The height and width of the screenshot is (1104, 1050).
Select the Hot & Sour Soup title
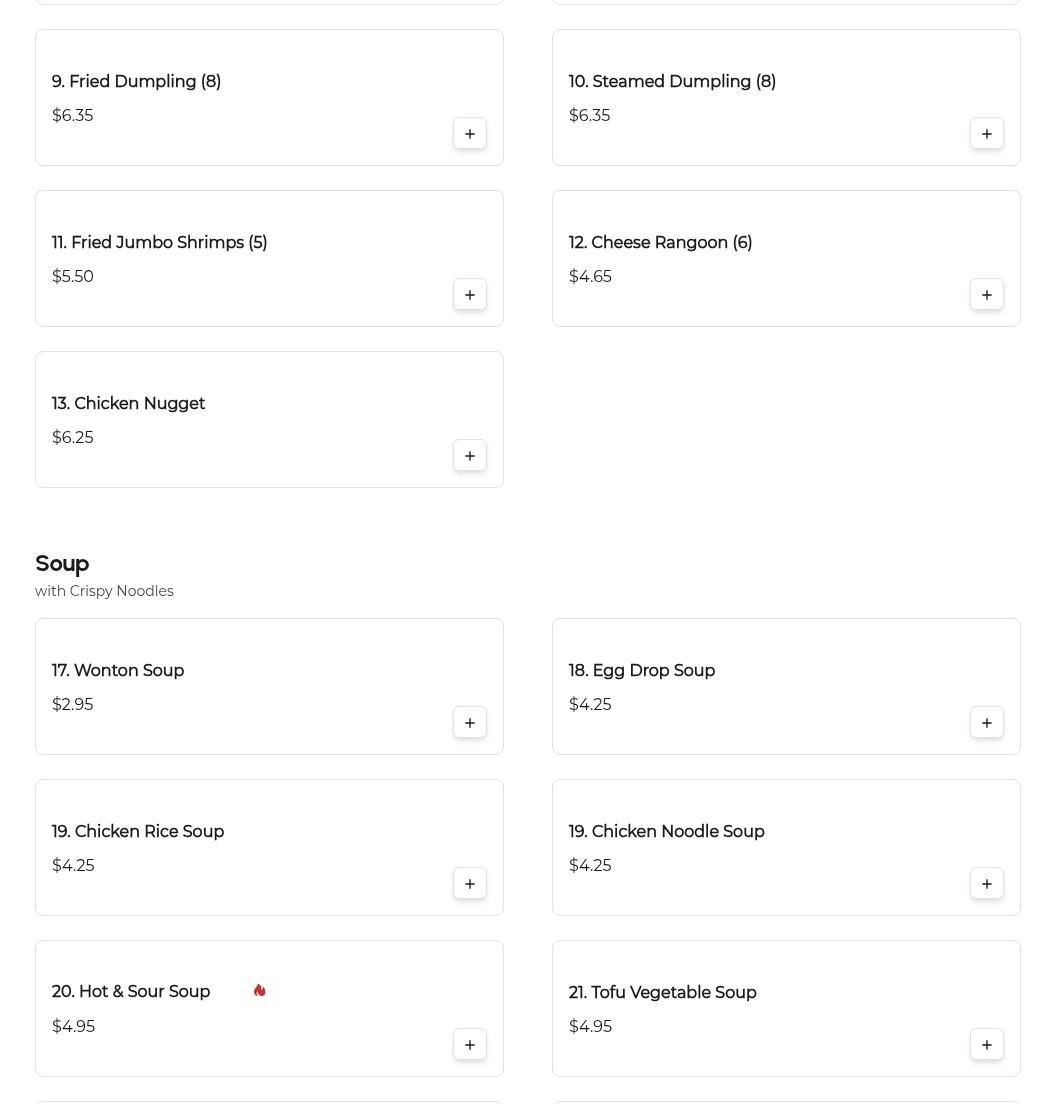[131, 992]
